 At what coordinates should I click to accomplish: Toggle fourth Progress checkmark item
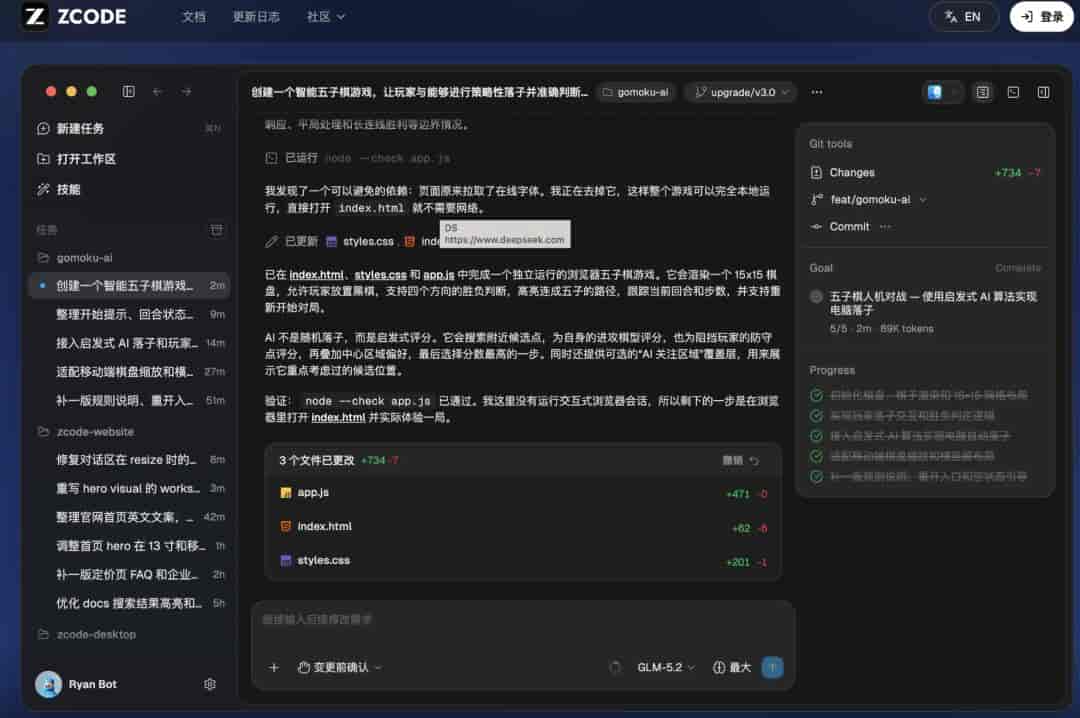click(816, 456)
